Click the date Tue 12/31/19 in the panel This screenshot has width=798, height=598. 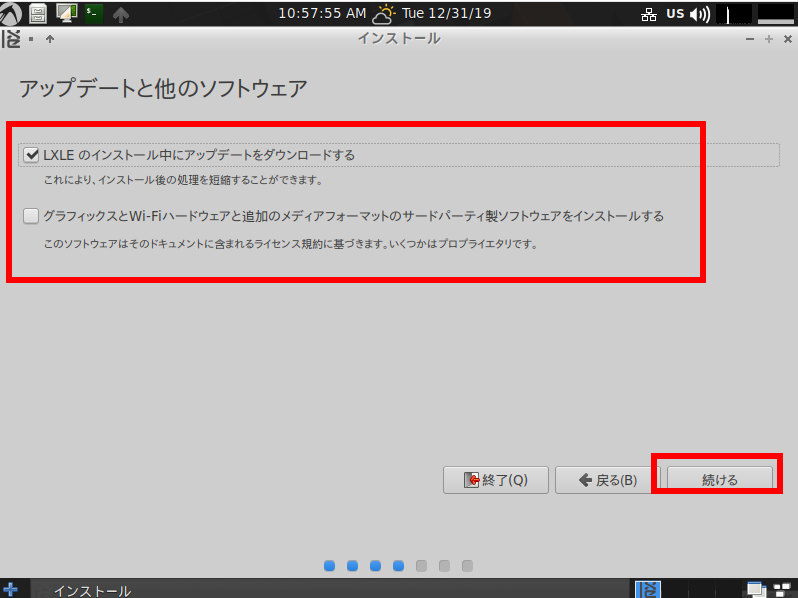click(x=446, y=13)
